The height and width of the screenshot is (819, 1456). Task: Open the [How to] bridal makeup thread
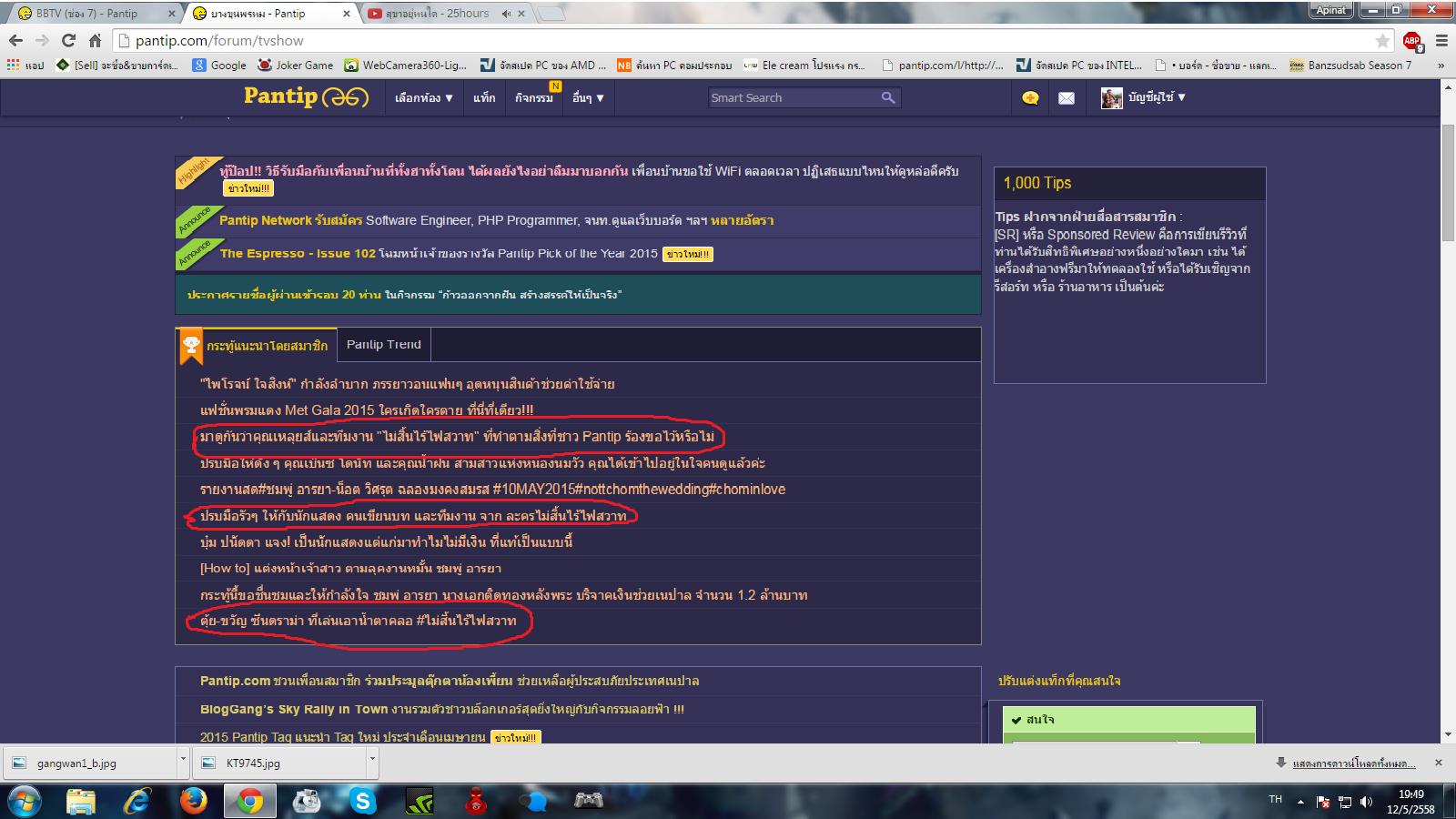[x=350, y=569]
